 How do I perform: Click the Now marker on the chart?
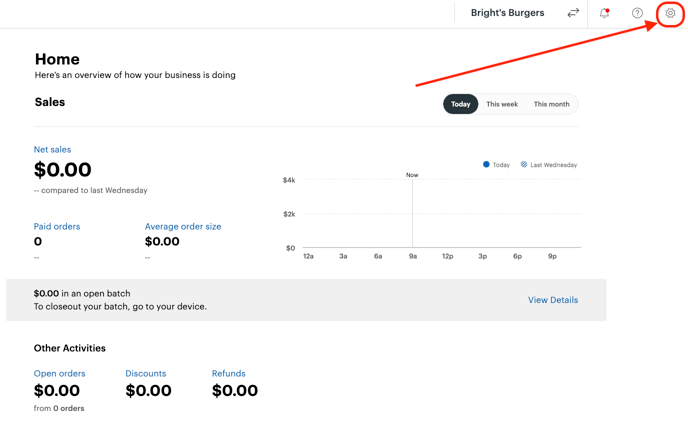click(412, 175)
